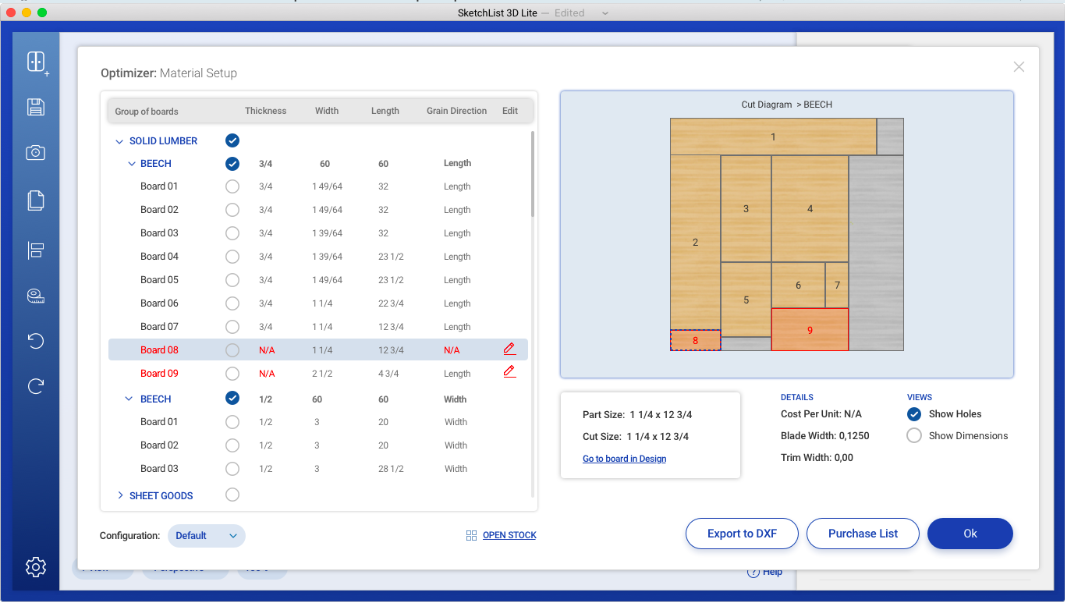Click the Thickness column header
This screenshot has height=602, width=1065.
point(266,111)
